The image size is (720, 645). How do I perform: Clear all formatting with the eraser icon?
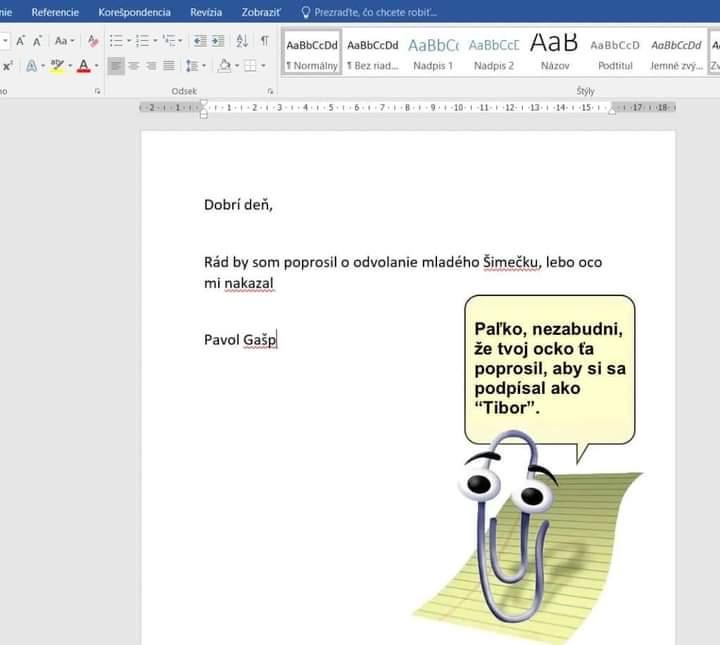[93, 41]
